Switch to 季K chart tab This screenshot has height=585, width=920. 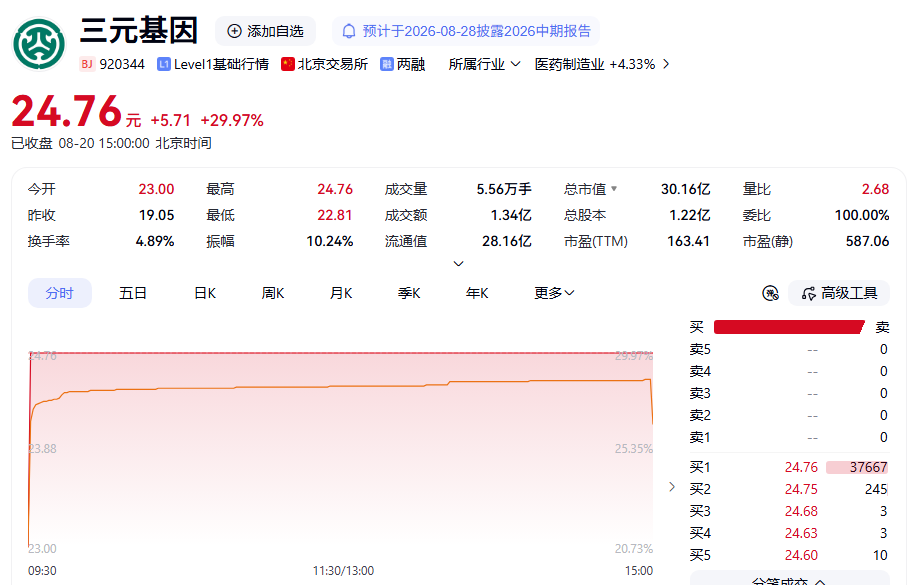(x=409, y=293)
